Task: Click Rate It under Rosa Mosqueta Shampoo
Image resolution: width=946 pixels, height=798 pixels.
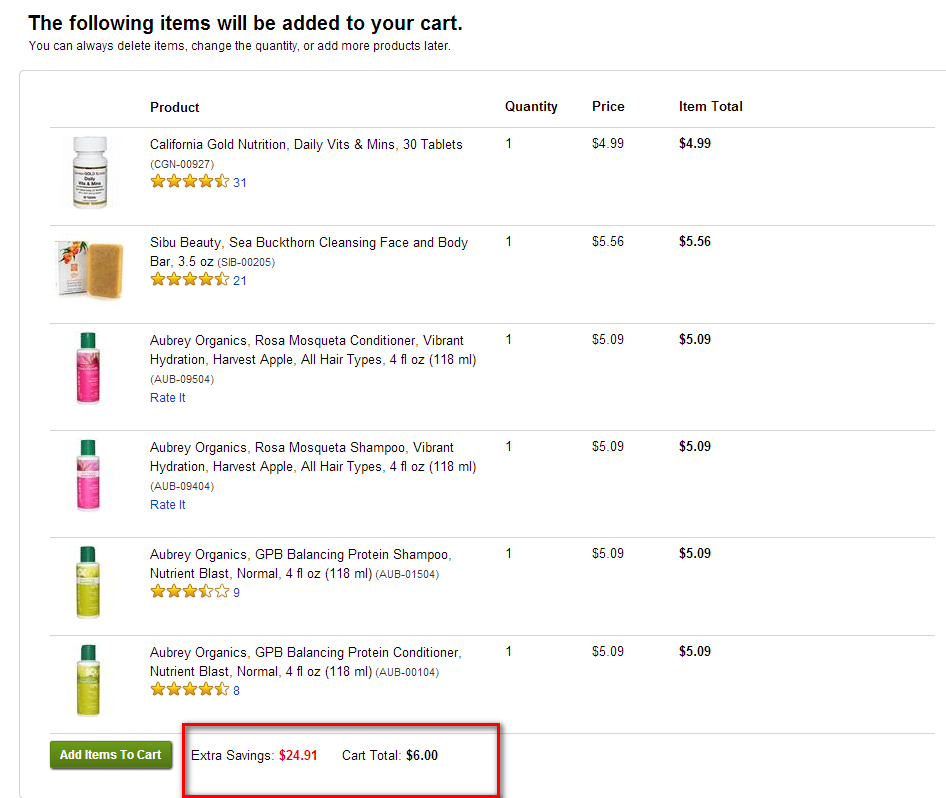Action: tap(168, 504)
